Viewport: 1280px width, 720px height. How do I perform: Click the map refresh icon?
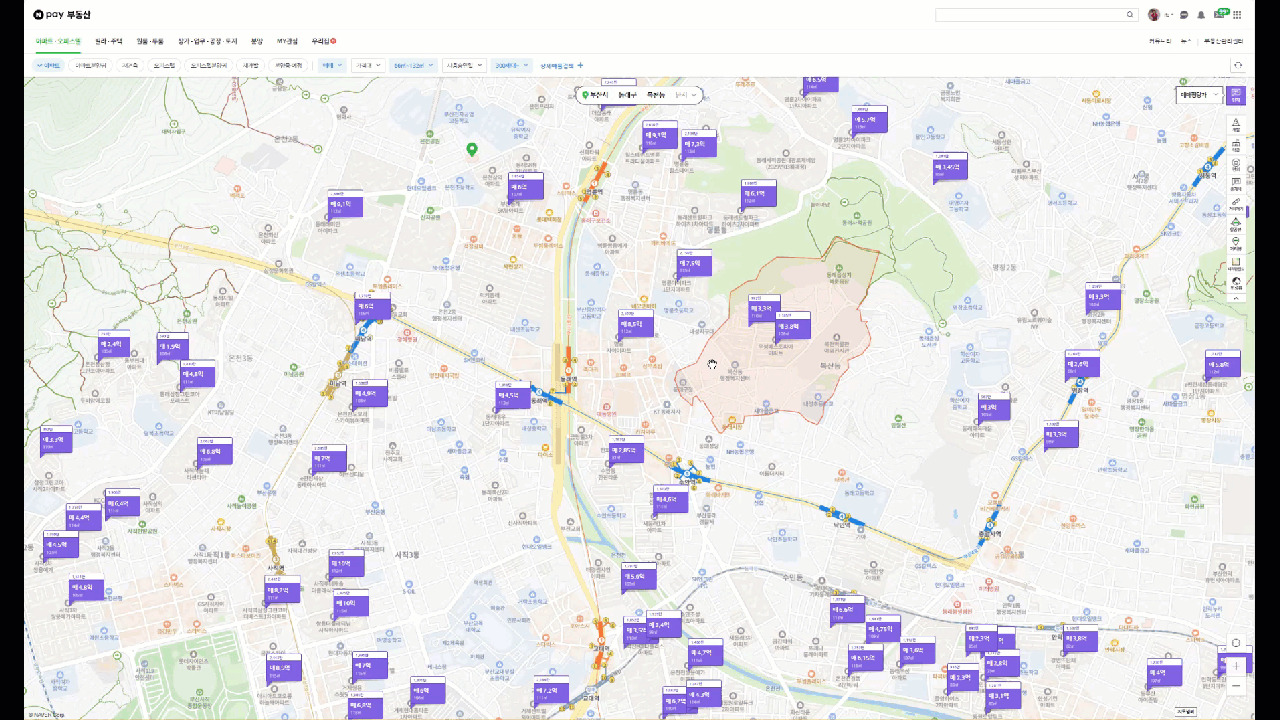(x=1238, y=65)
